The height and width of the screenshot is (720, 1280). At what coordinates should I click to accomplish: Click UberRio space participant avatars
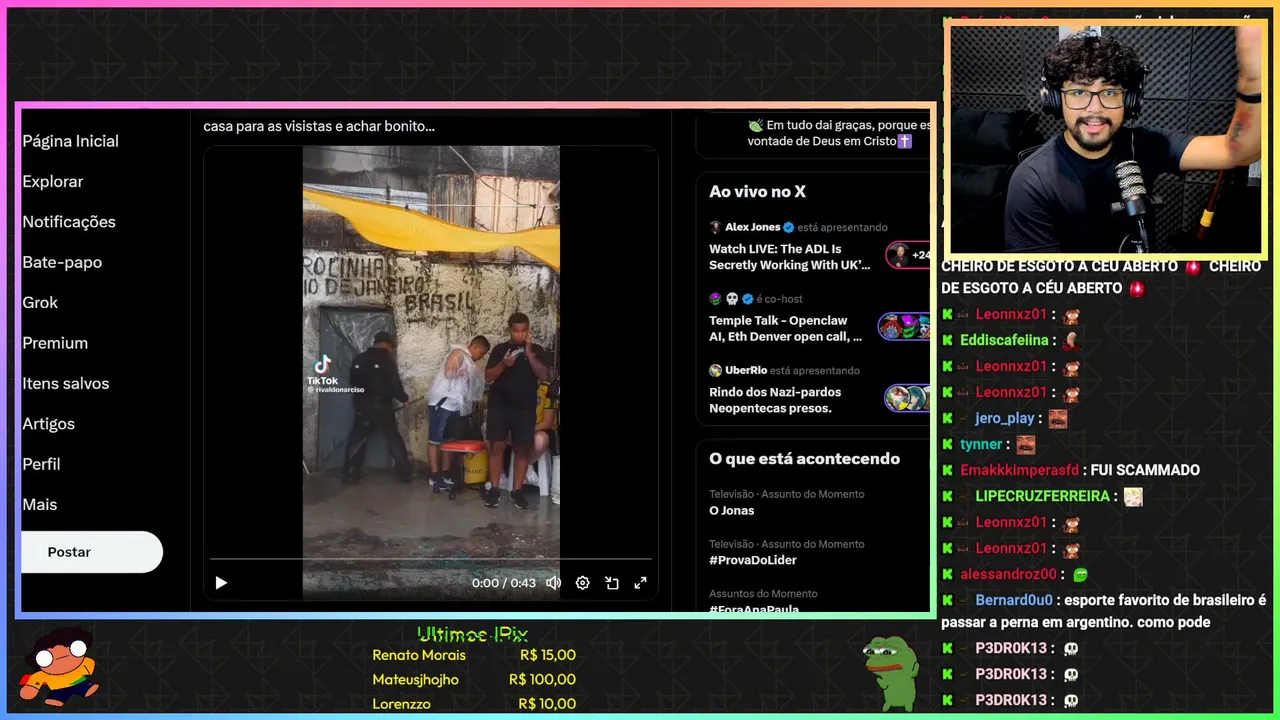click(x=907, y=398)
